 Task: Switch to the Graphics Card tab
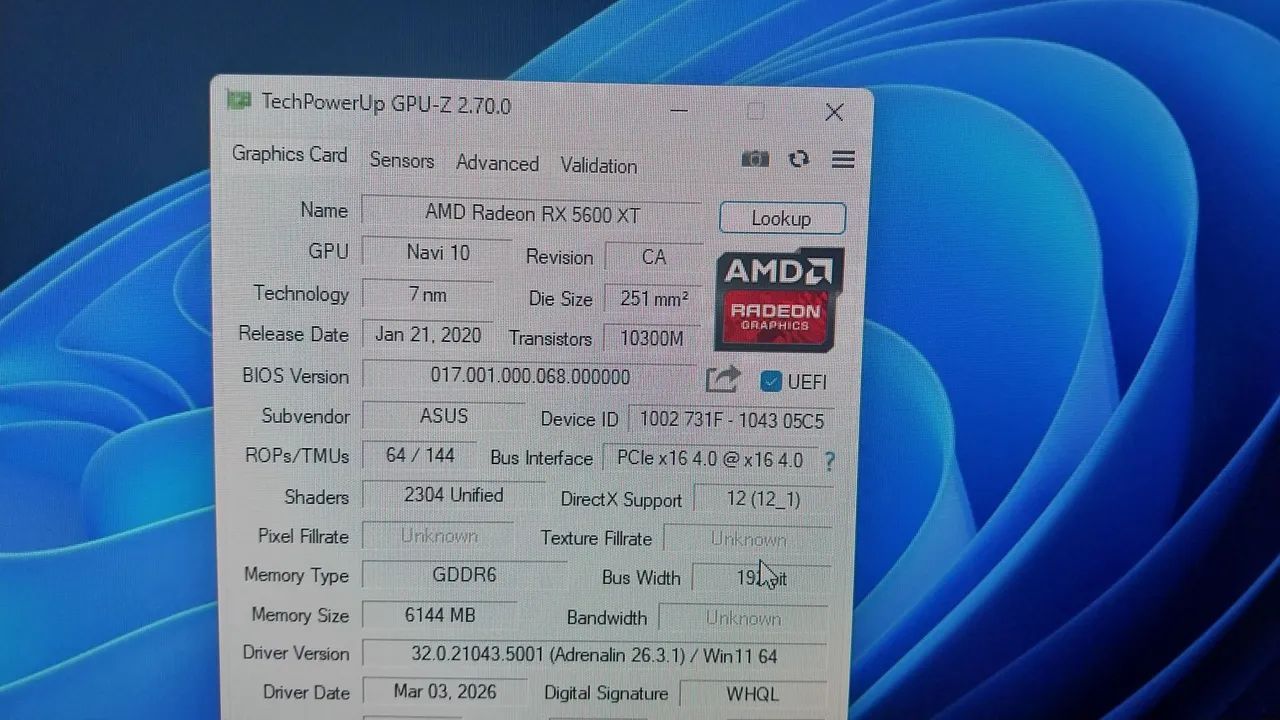pos(289,154)
